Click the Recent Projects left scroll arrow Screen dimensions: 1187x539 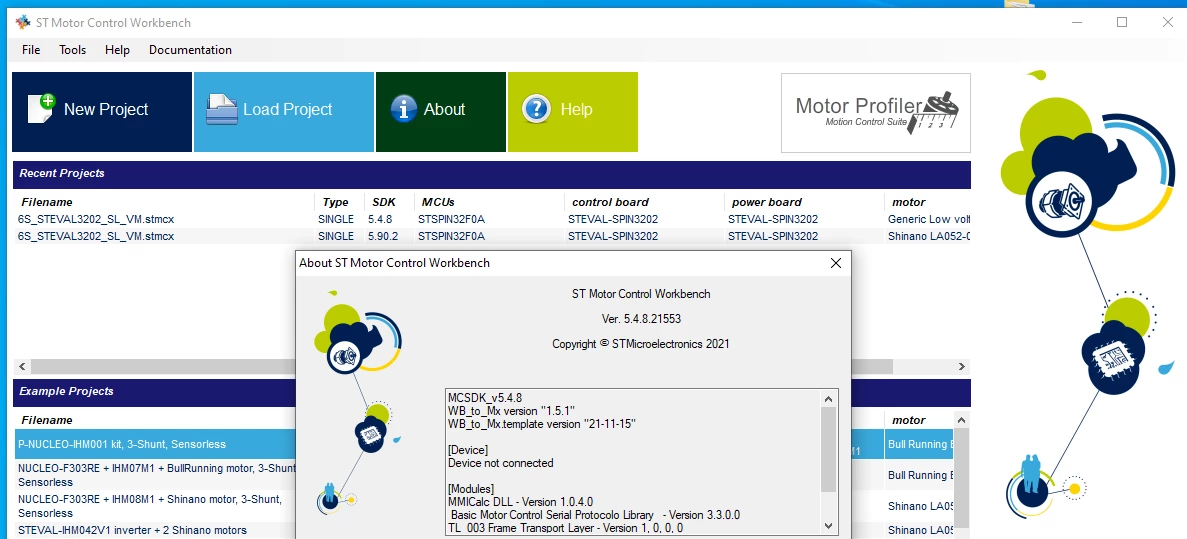click(x=23, y=366)
